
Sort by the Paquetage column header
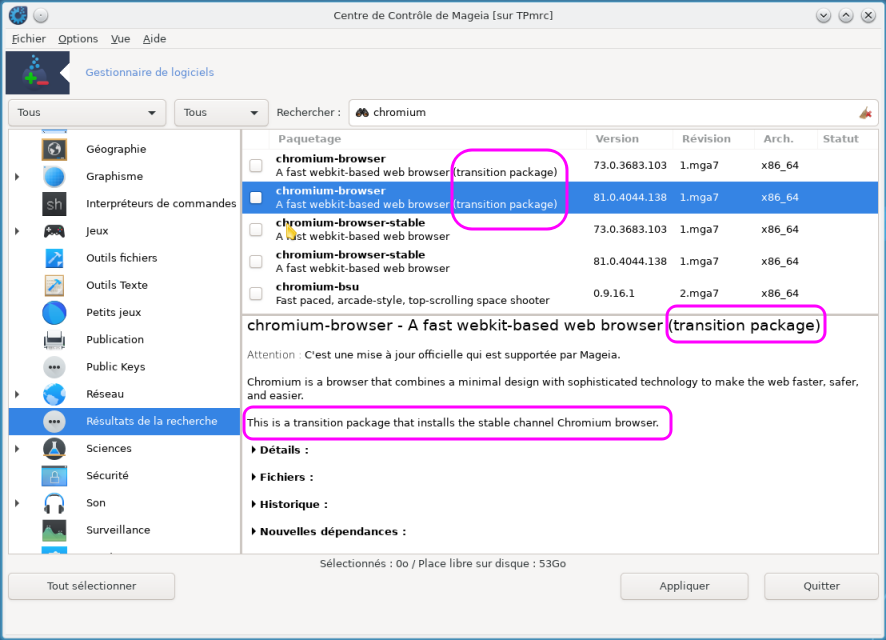coord(428,139)
